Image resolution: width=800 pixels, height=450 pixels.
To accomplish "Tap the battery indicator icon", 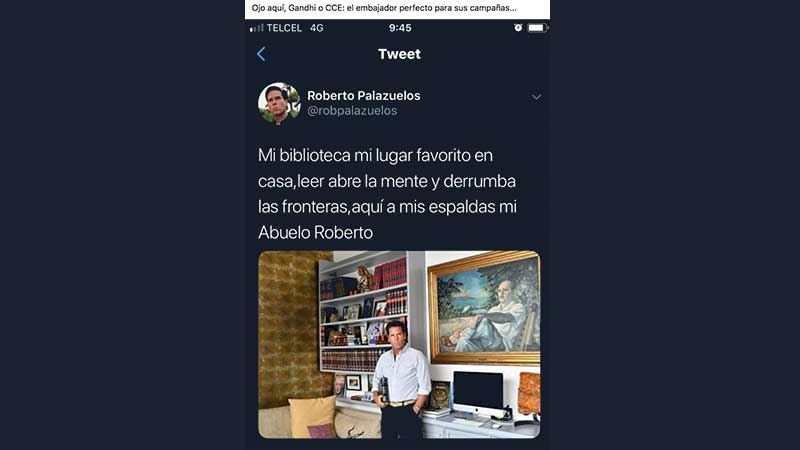I will coord(537,28).
